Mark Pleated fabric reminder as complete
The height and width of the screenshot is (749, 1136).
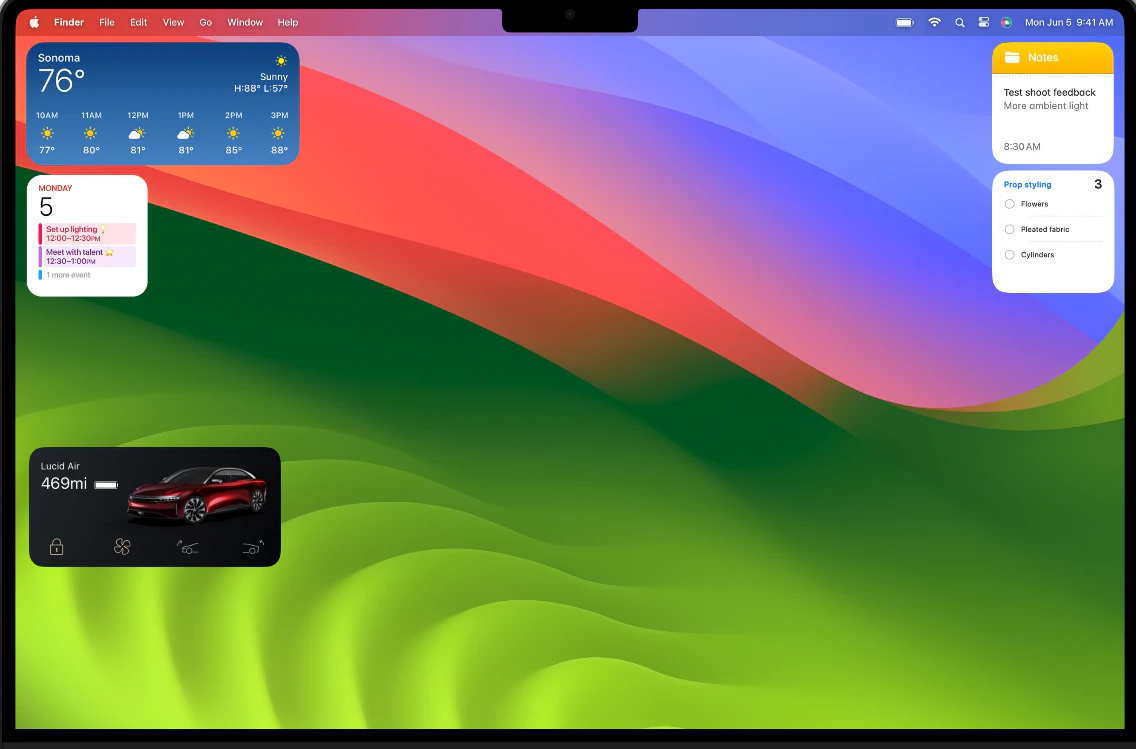pos(1009,230)
